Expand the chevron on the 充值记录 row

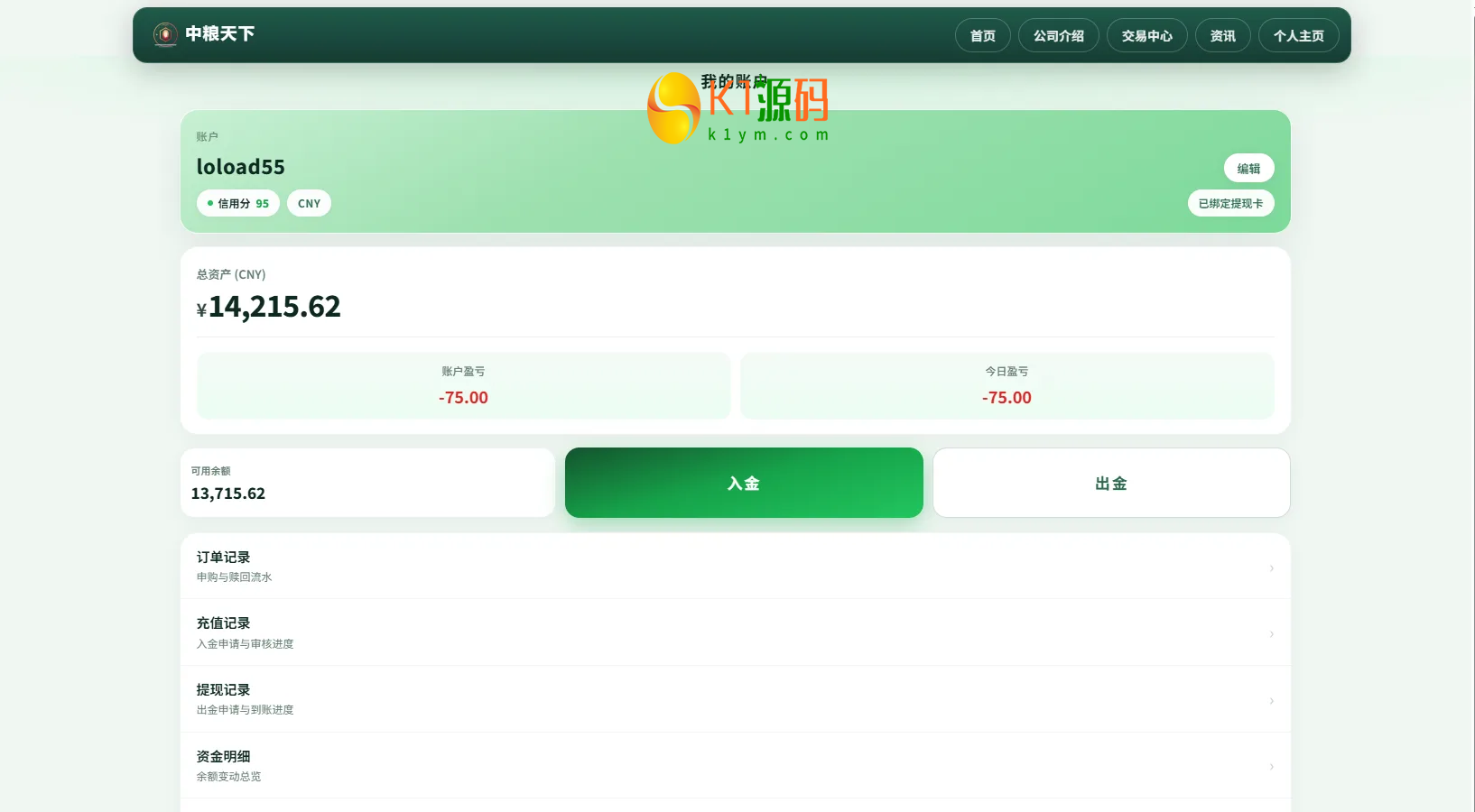[1271, 633]
